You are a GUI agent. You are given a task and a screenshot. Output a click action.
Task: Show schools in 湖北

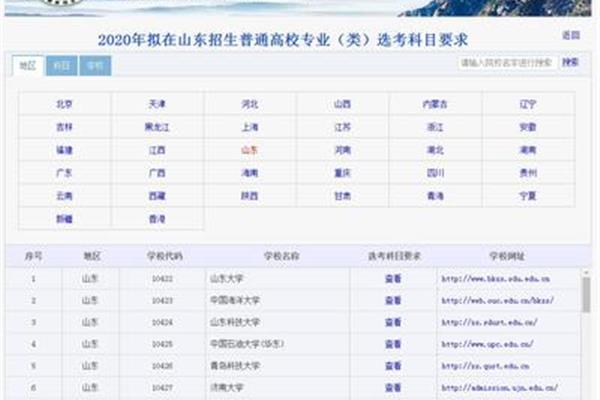(435, 150)
